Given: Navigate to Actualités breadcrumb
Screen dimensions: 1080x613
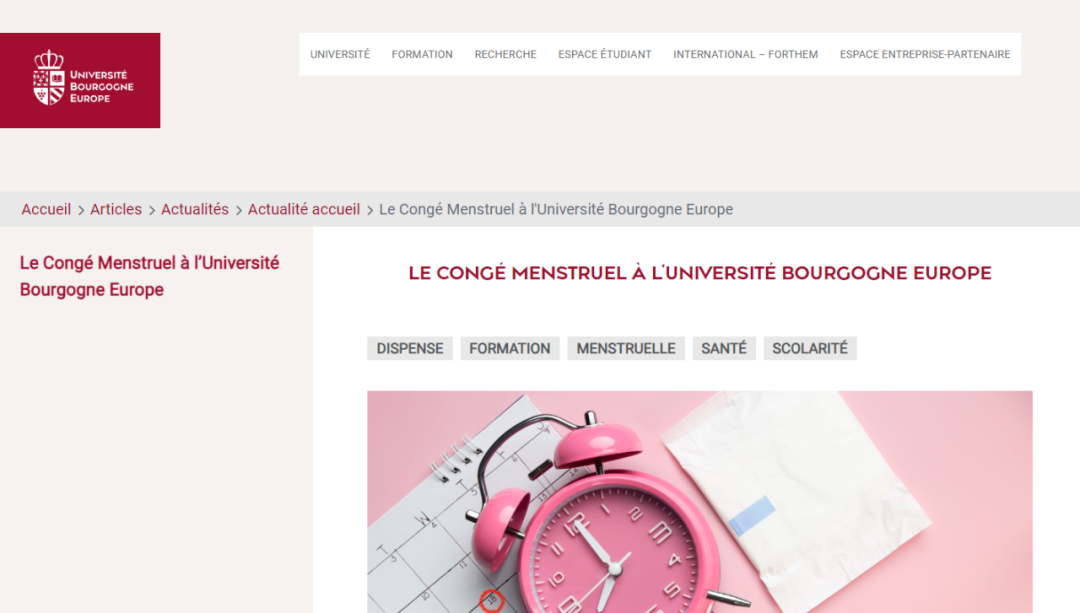Looking at the screenshot, I should pyautogui.click(x=195, y=209).
